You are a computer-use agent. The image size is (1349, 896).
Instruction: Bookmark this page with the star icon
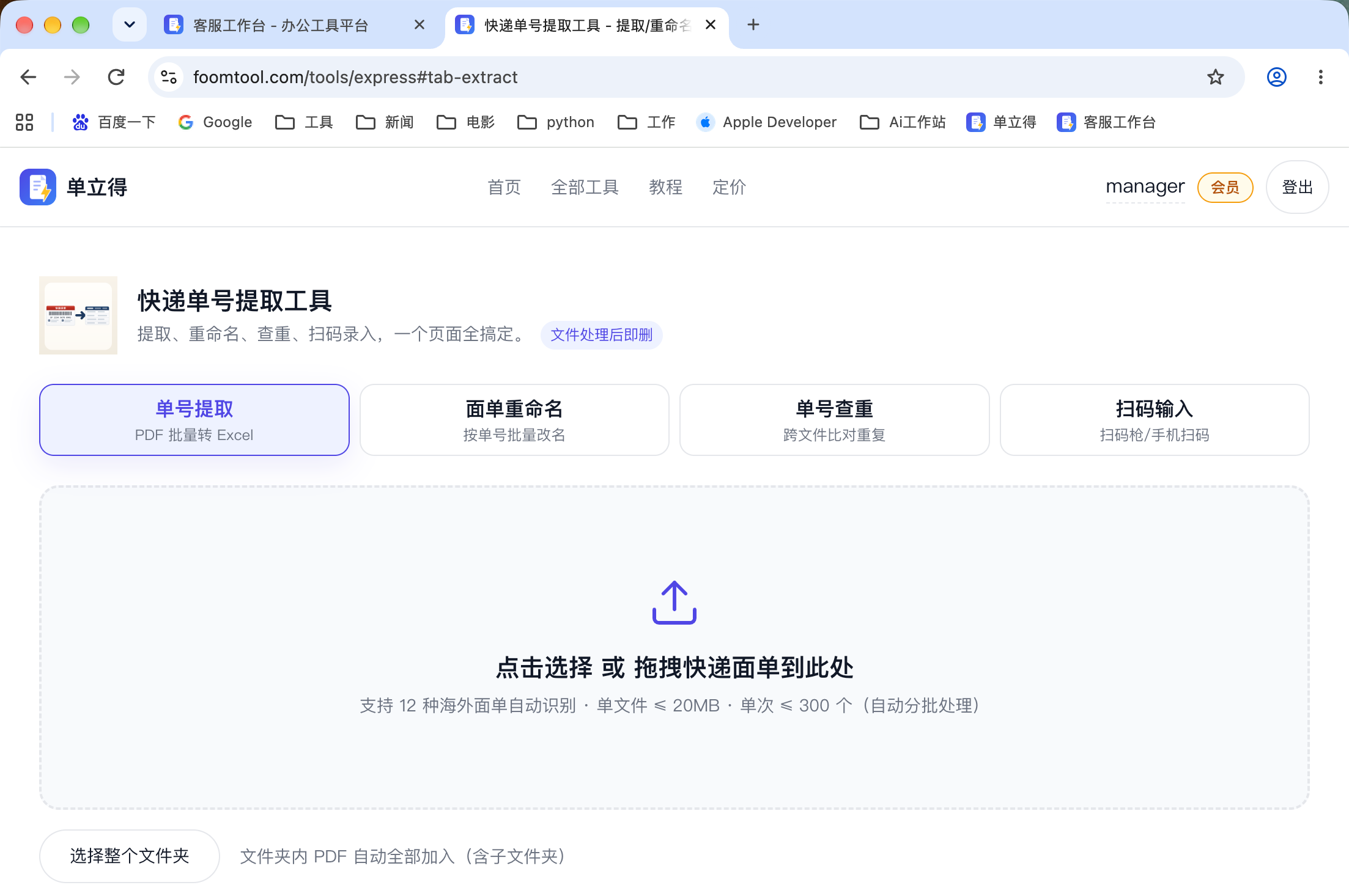click(x=1216, y=77)
